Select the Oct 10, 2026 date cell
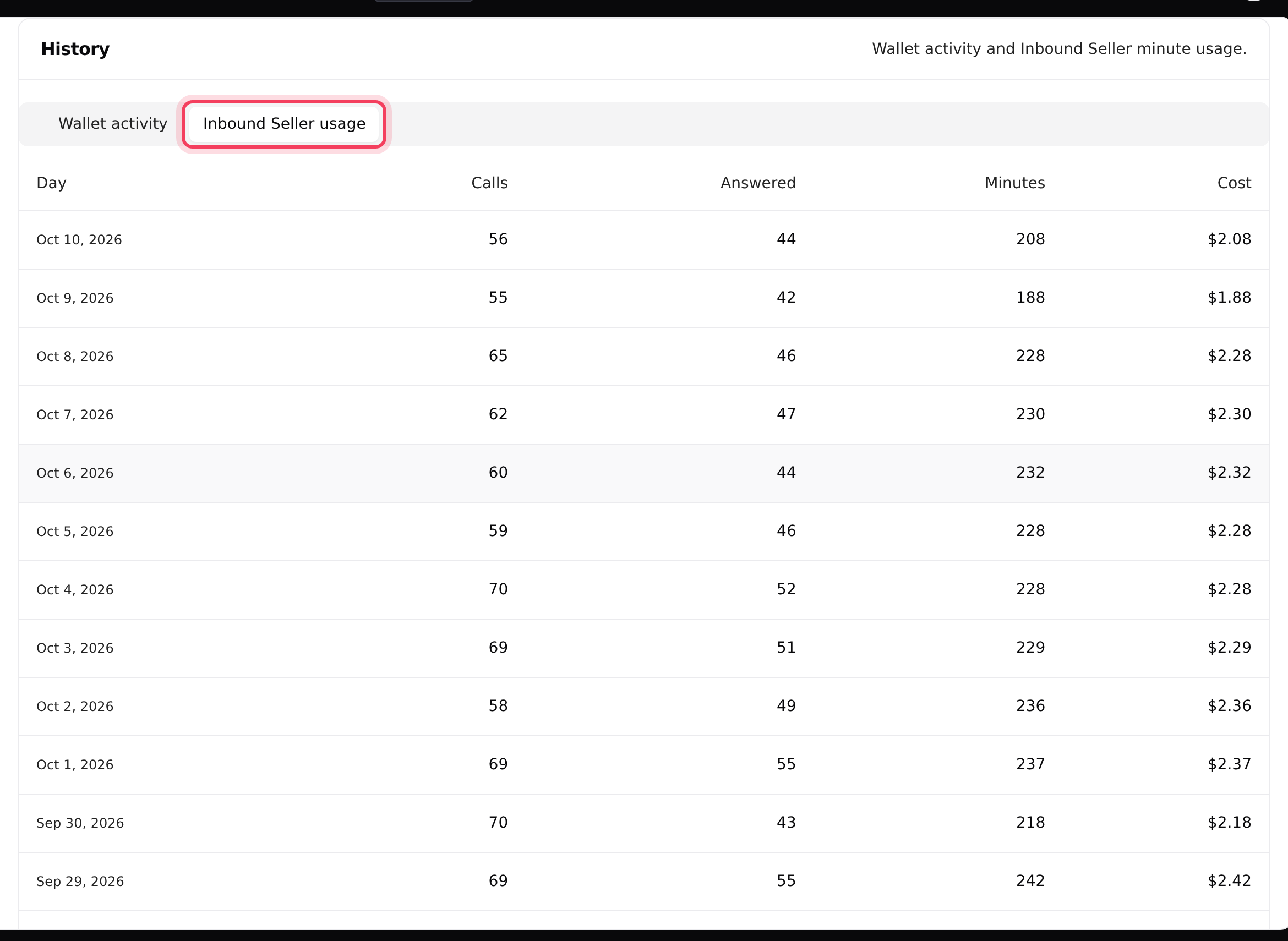 click(79, 240)
